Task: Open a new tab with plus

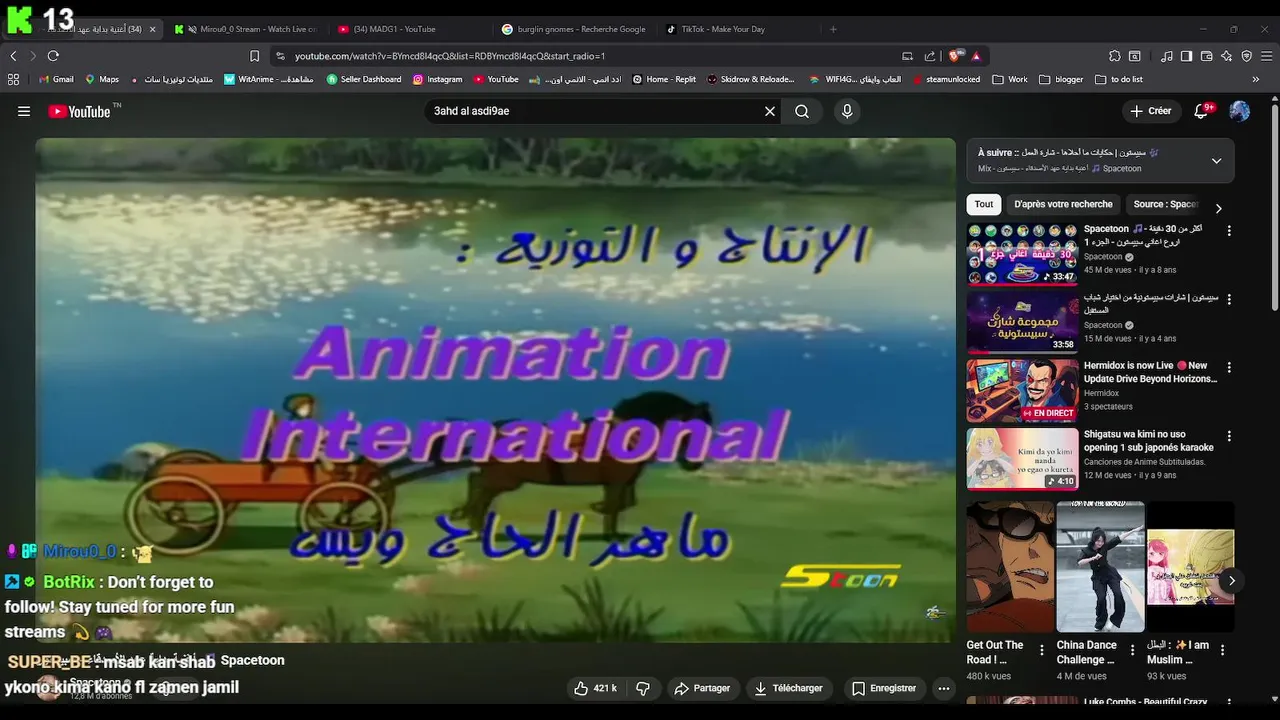Action: click(833, 29)
